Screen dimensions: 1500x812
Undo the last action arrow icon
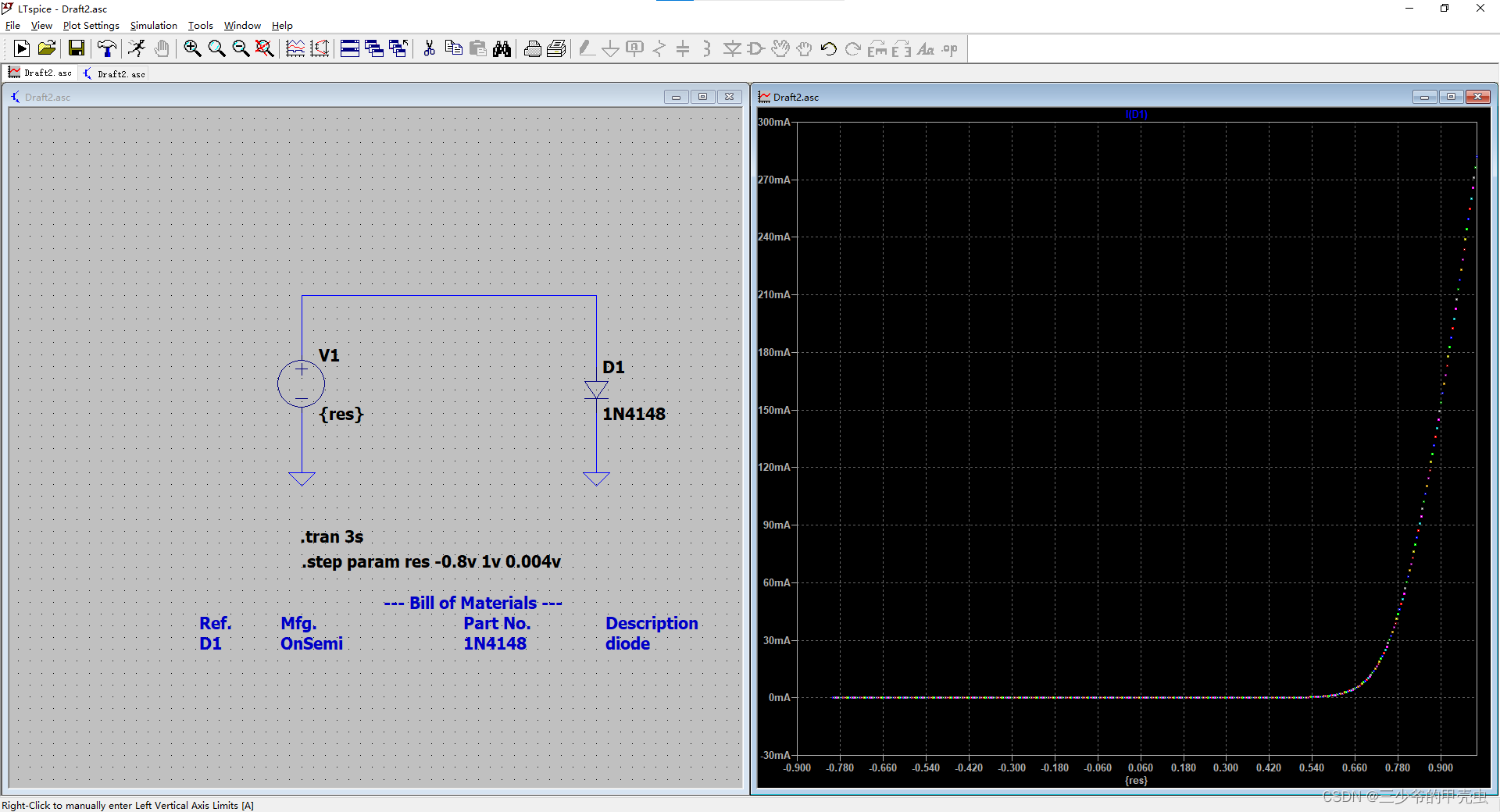(x=829, y=48)
